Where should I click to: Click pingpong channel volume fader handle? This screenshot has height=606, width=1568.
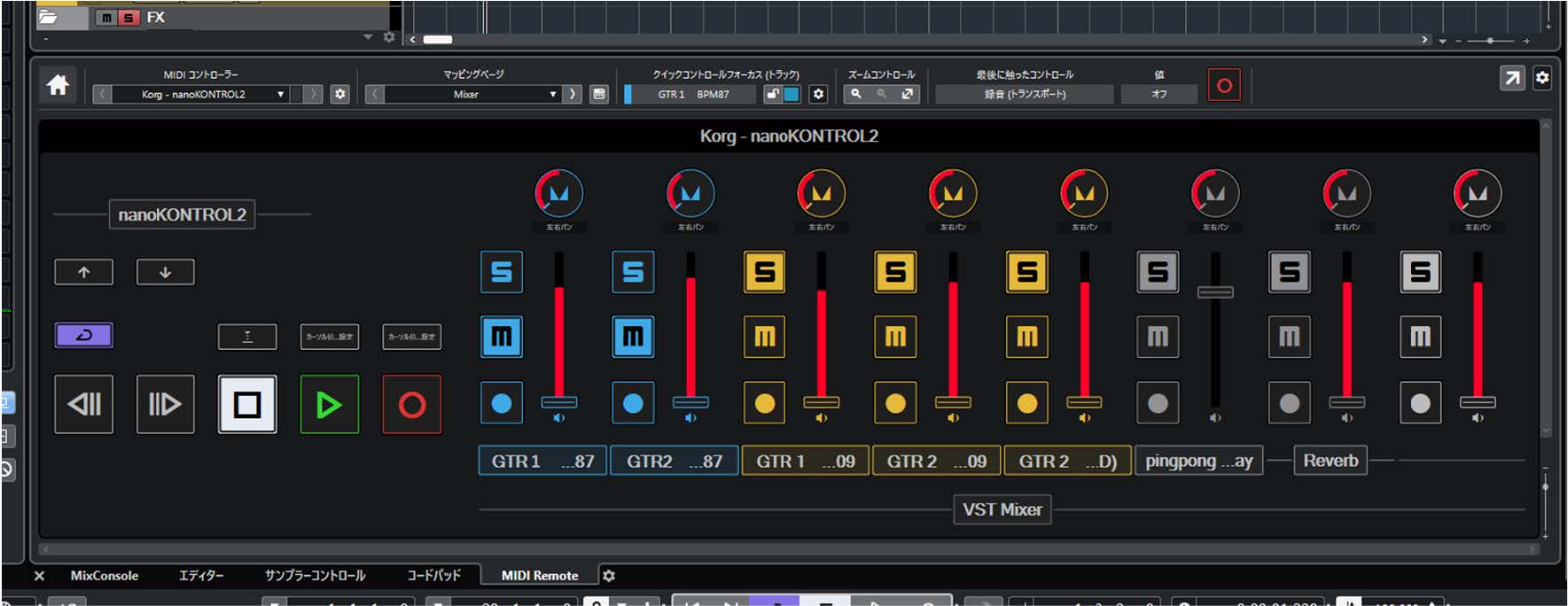coord(1215,292)
